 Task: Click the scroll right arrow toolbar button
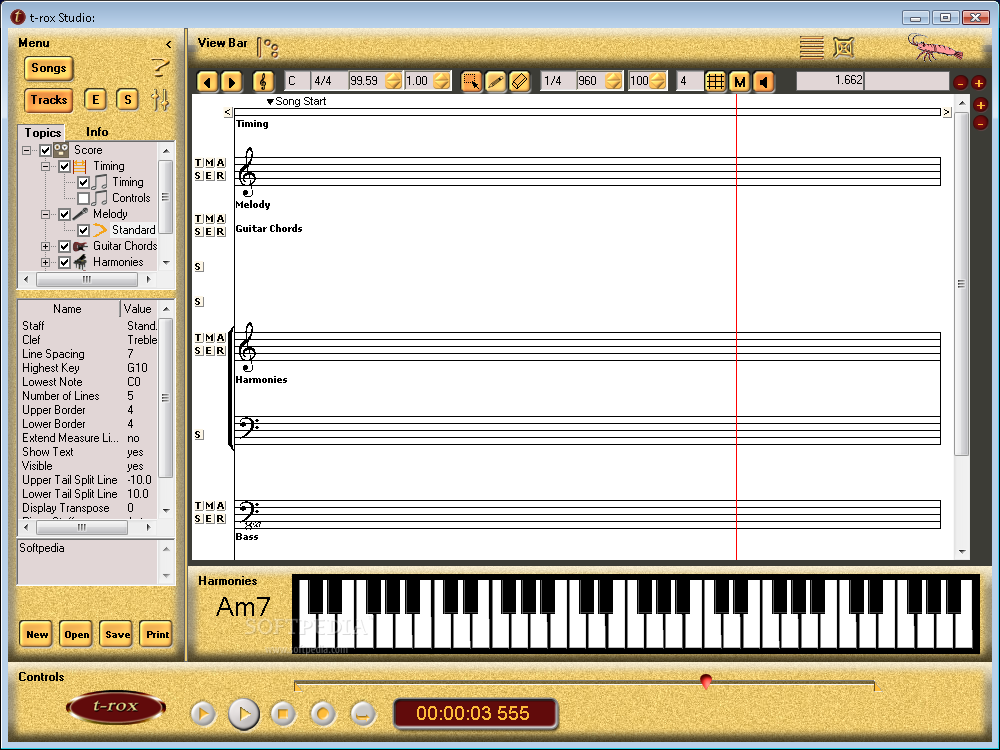point(232,81)
